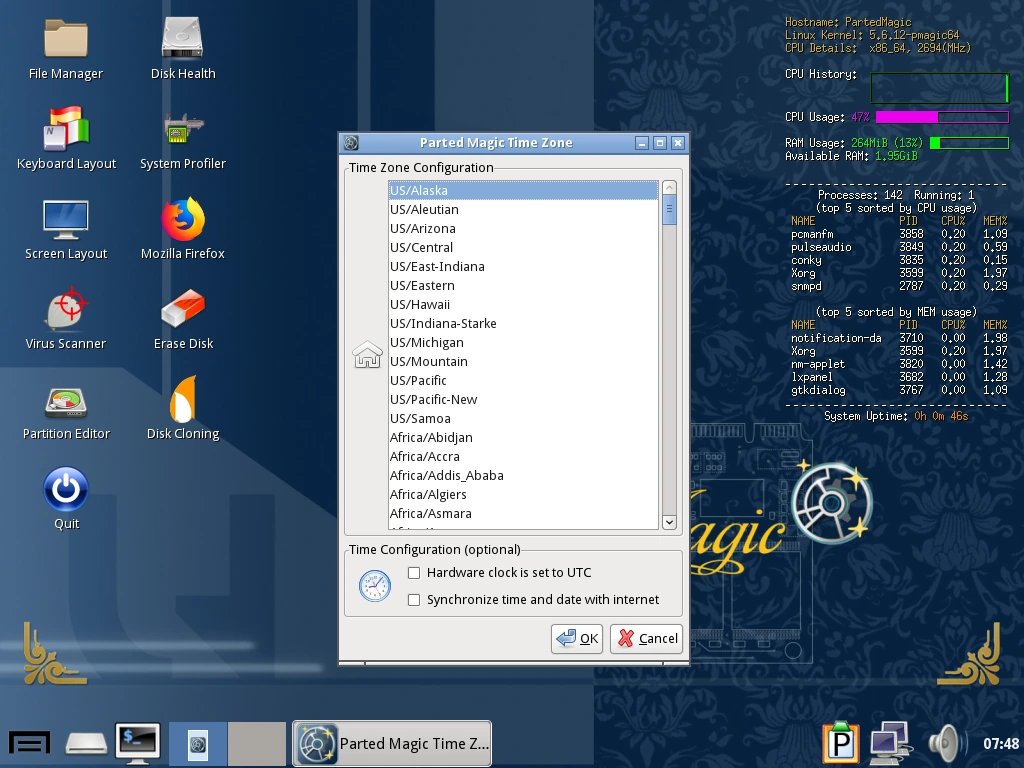Viewport: 1024px width, 768px height.
Task: Click the Quit power icon
Action: coord(65,488)
